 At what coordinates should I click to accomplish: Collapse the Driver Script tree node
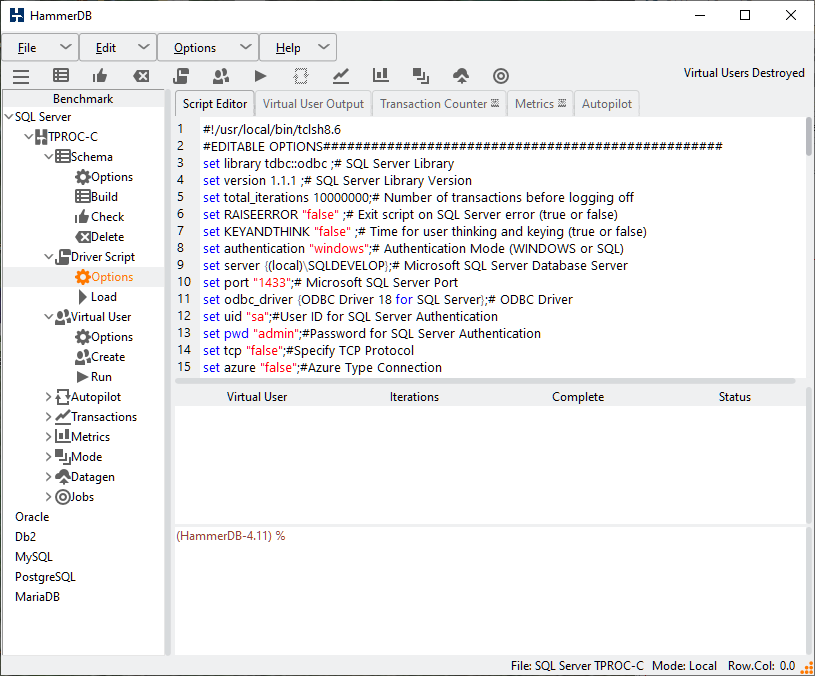48,257
